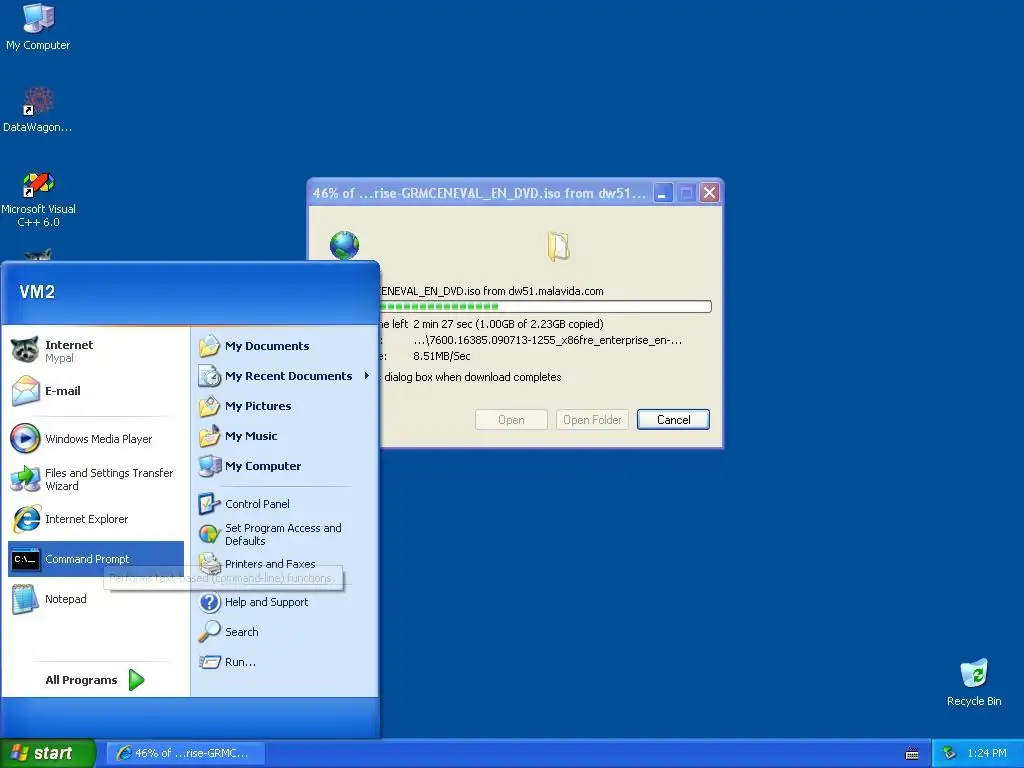Expand All Programs list
Image resolution: width=1024 pixels, height=768 pixels.
95,680
